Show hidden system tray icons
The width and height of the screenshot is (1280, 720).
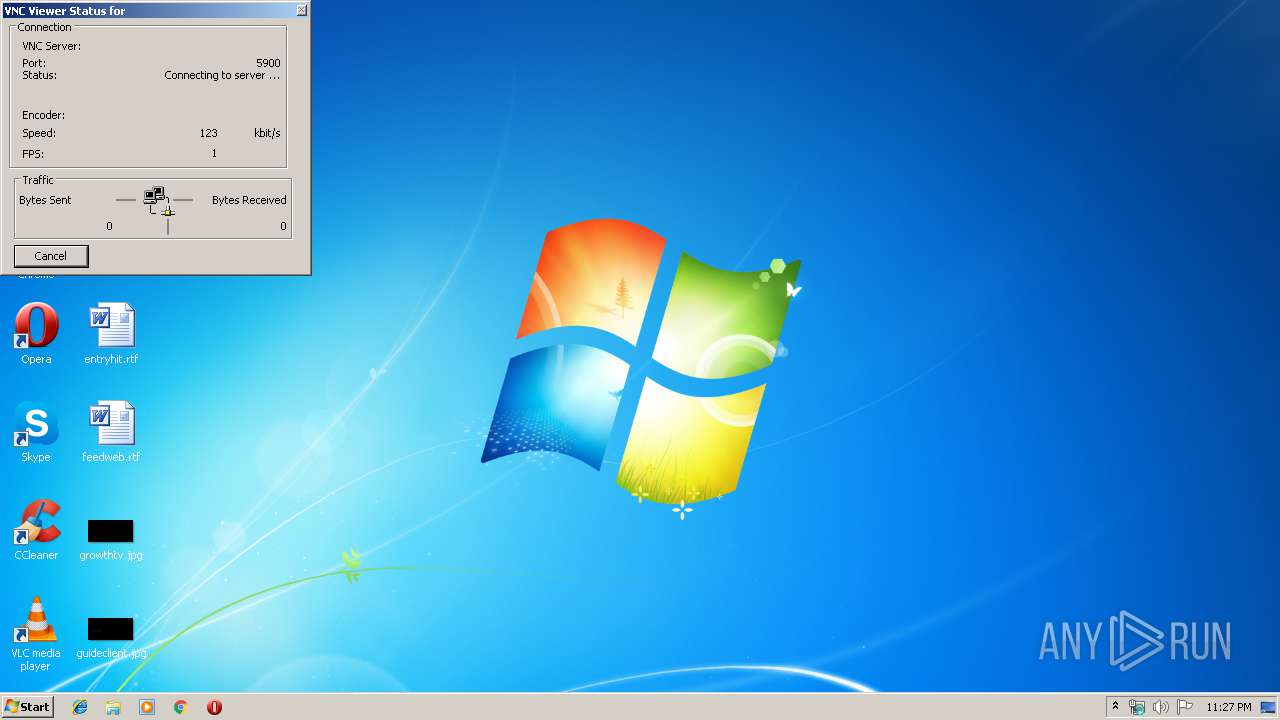(x=1116, y=707)
